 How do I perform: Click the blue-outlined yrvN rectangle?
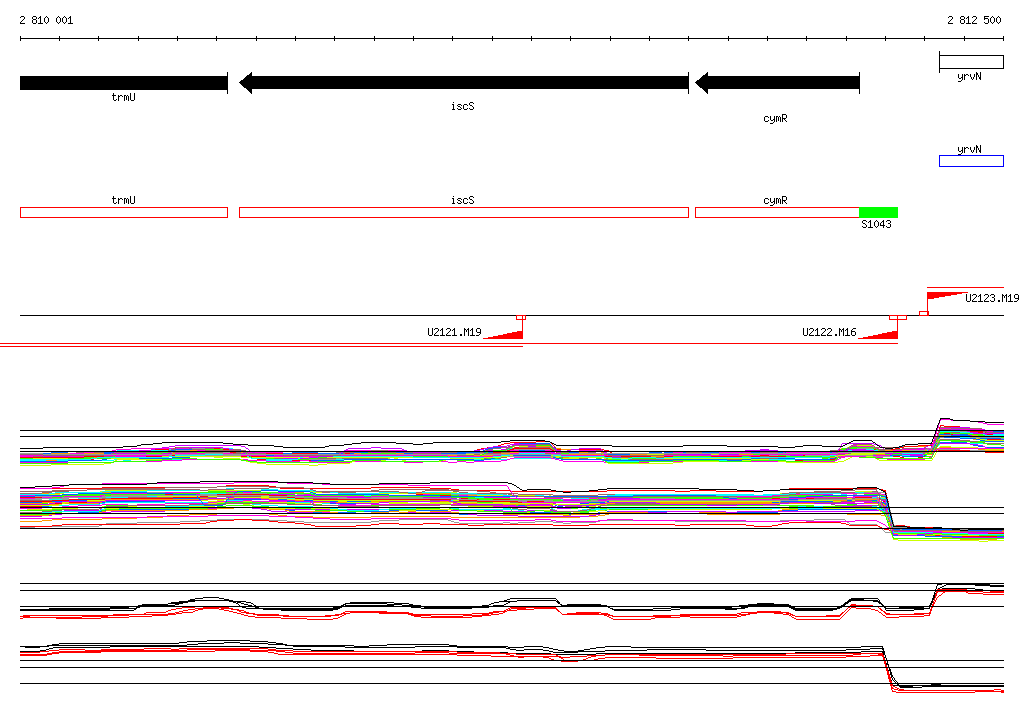coord(971,161)
